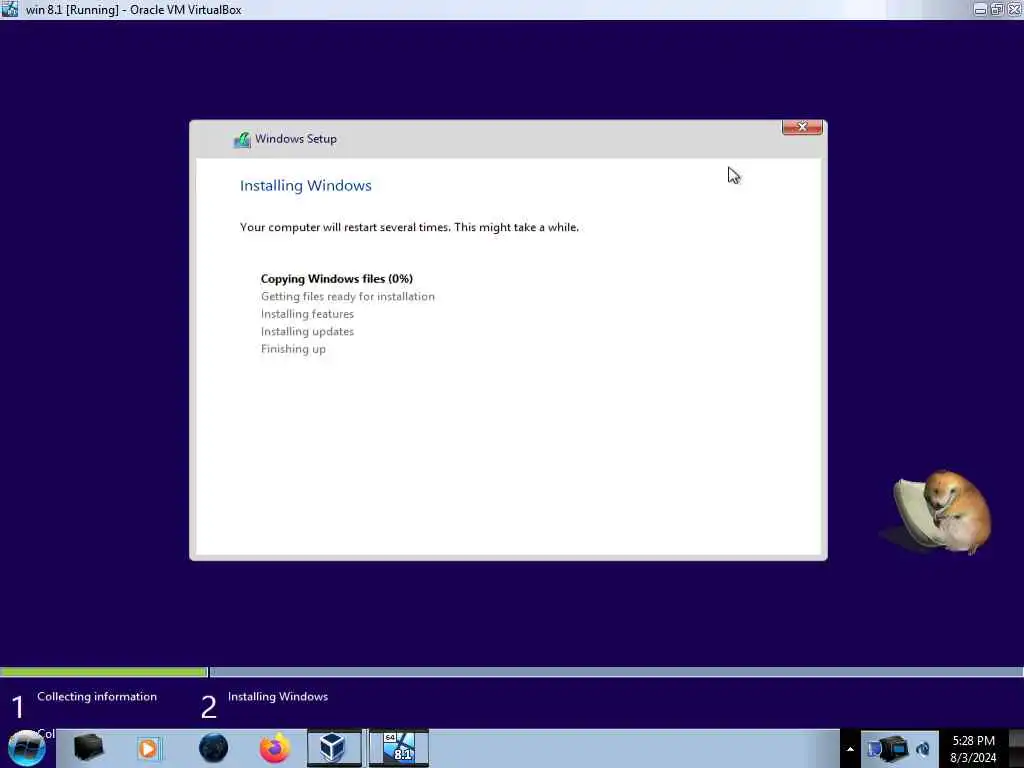The width and height of the screenshot is (1024, 768).
Task: Minimize the VirtualBox VM window
Action: (x=980, y=9)
